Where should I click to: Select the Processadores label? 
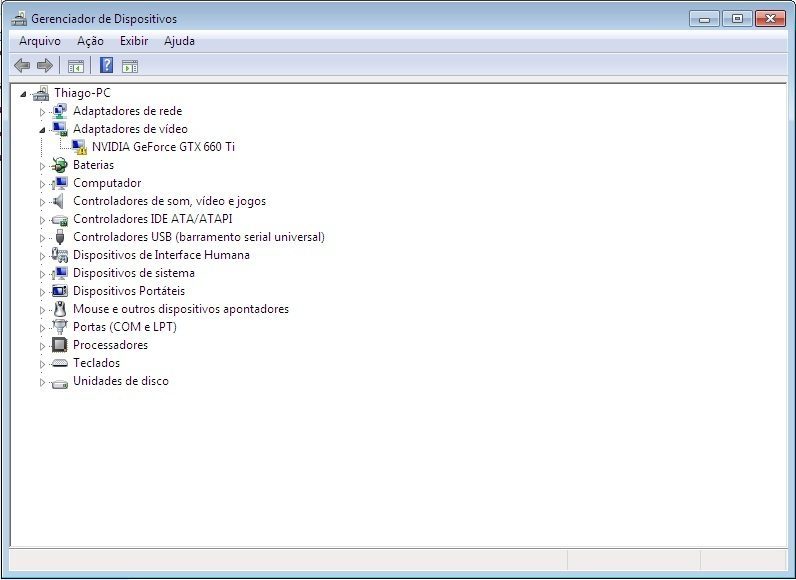pyautogui.click(x=110, y=345)
